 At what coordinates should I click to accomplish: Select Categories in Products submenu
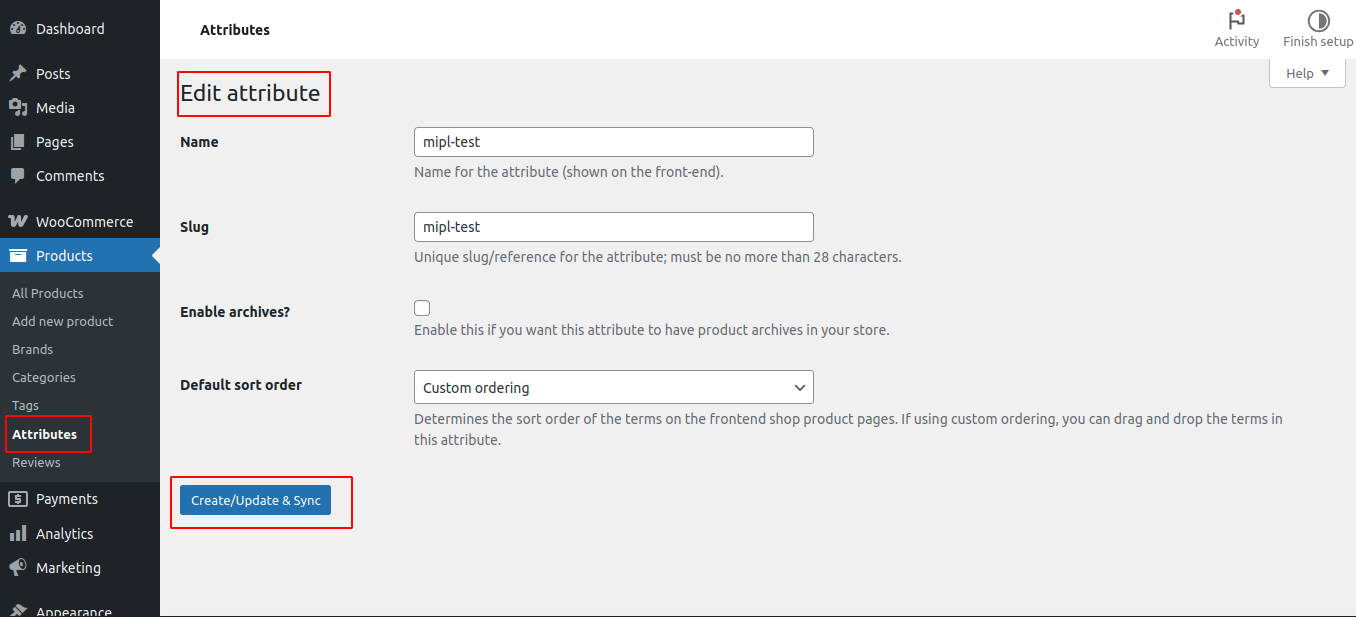(44, 377)
